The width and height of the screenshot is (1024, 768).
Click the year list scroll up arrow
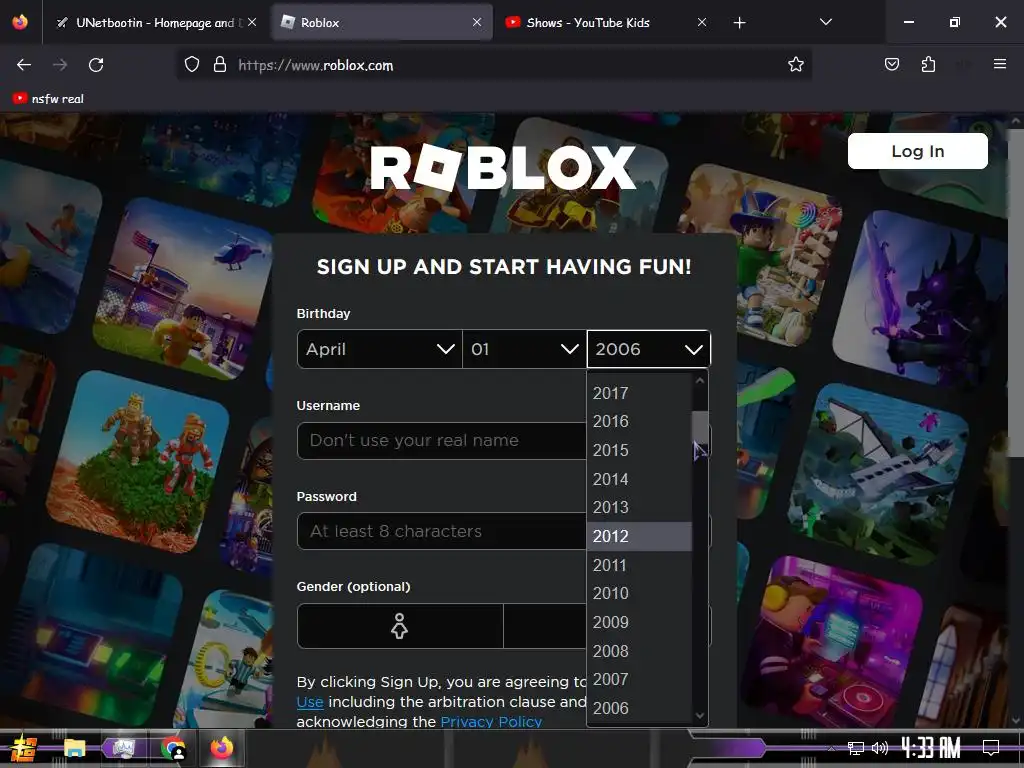pos(700,380)
